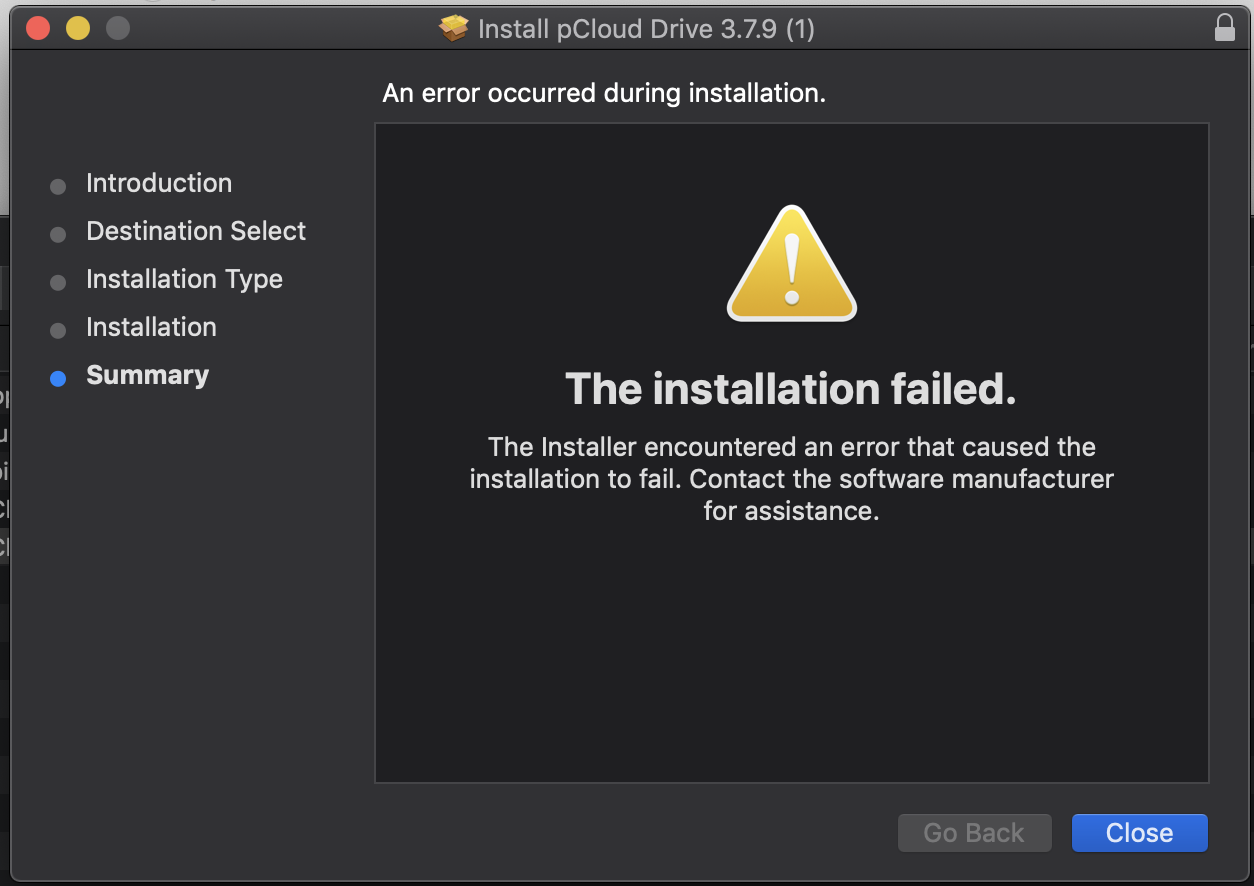The width and height of the screenshot is (1254, 886).
Task: Click the "Install pCloud Drive 3.7.9 (1)" window title
Action: 646,29
